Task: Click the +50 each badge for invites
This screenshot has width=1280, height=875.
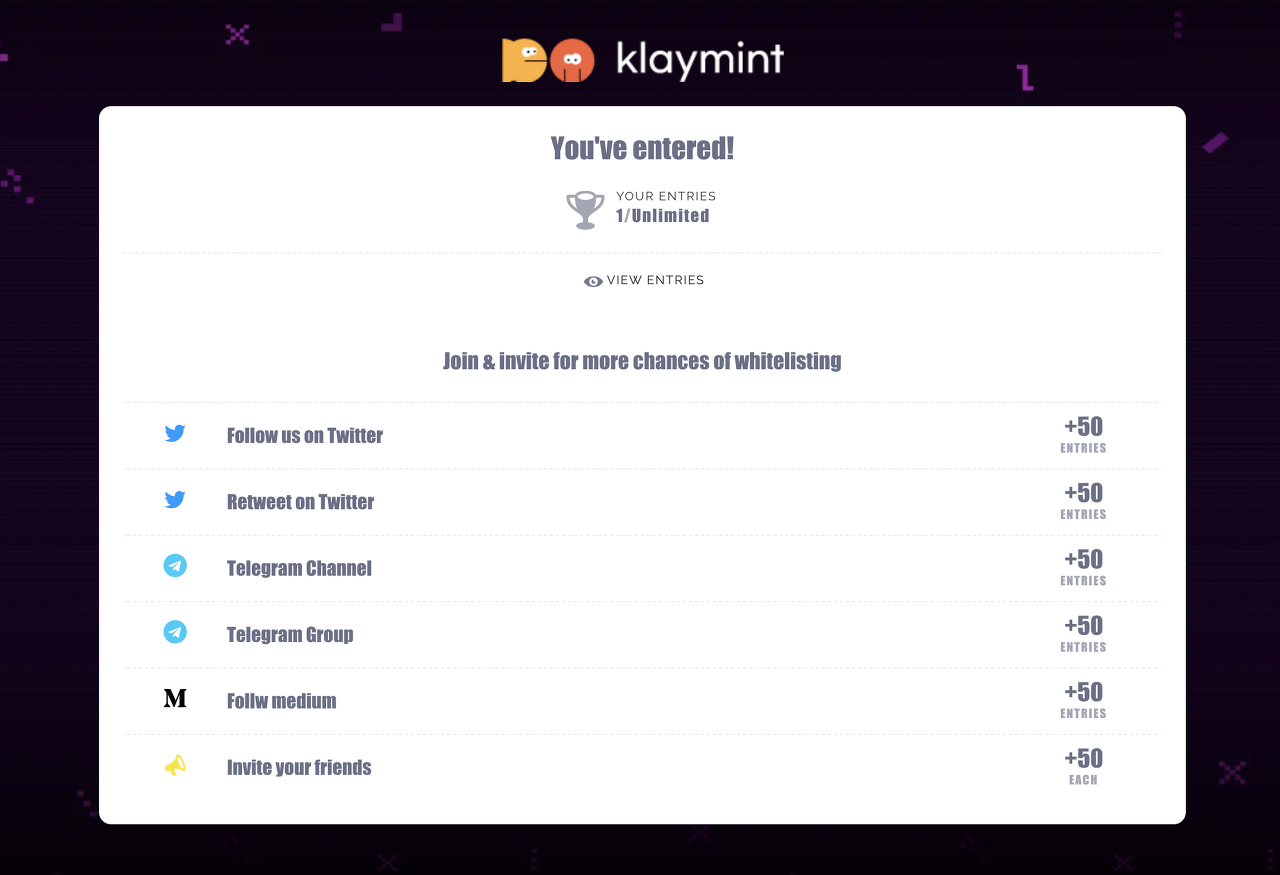Action: 1083,767
